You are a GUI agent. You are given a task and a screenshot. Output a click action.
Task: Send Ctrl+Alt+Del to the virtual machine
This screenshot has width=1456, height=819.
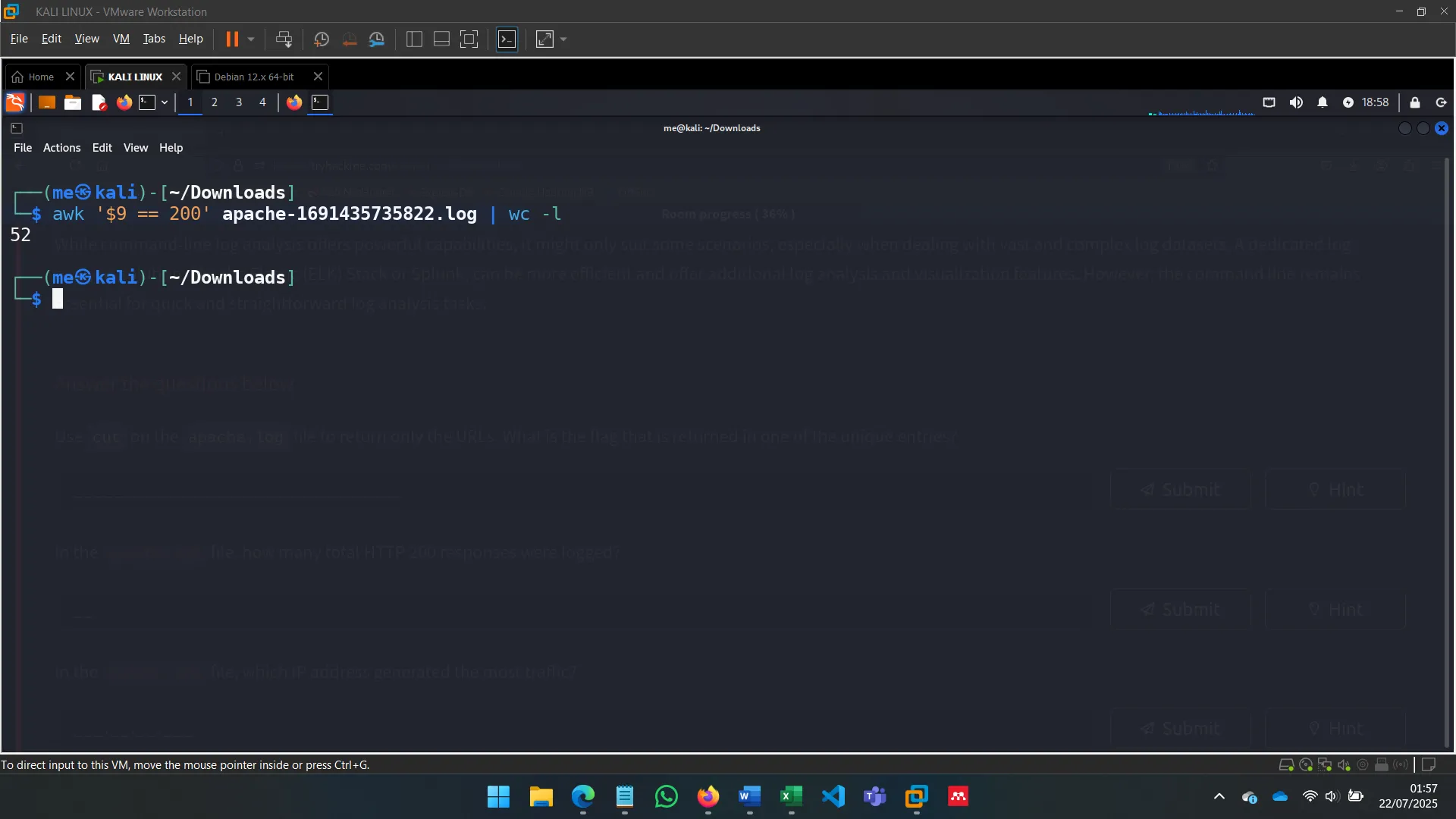pyautogui.click(x=283, y=39)
